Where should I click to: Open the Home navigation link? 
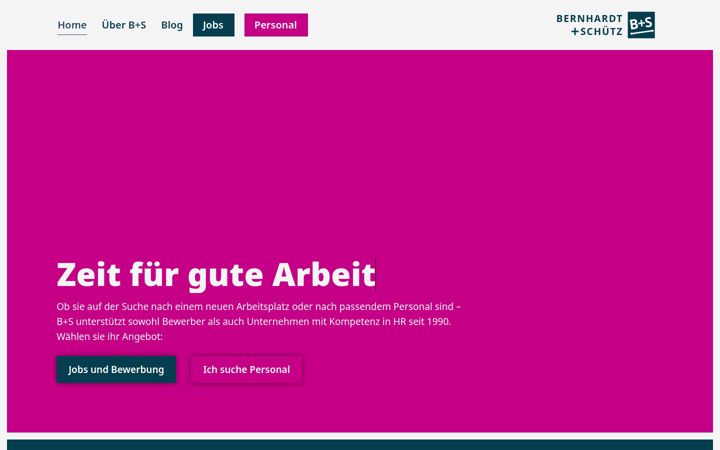(x=72, y=25)
